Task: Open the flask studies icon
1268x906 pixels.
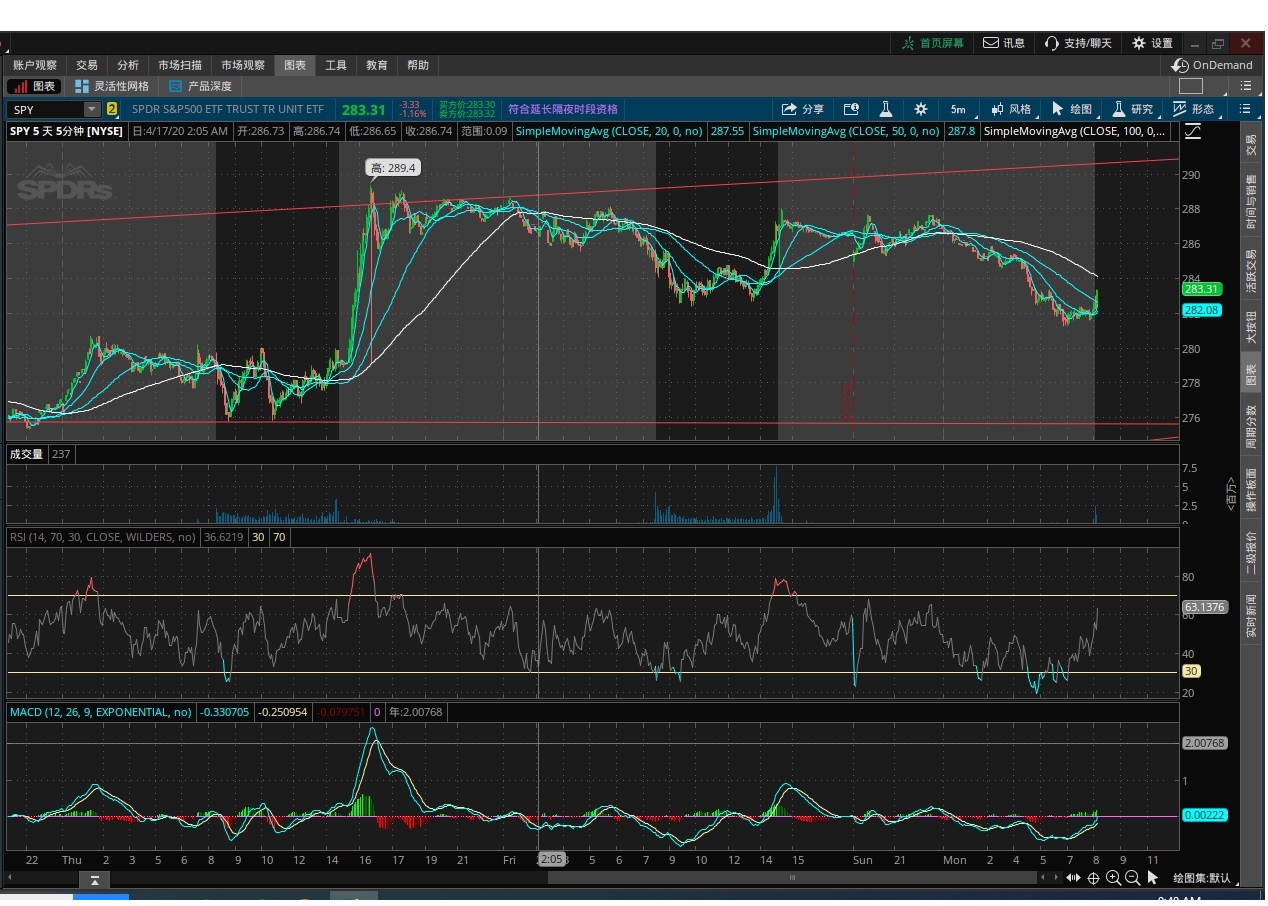Action: 885,109
